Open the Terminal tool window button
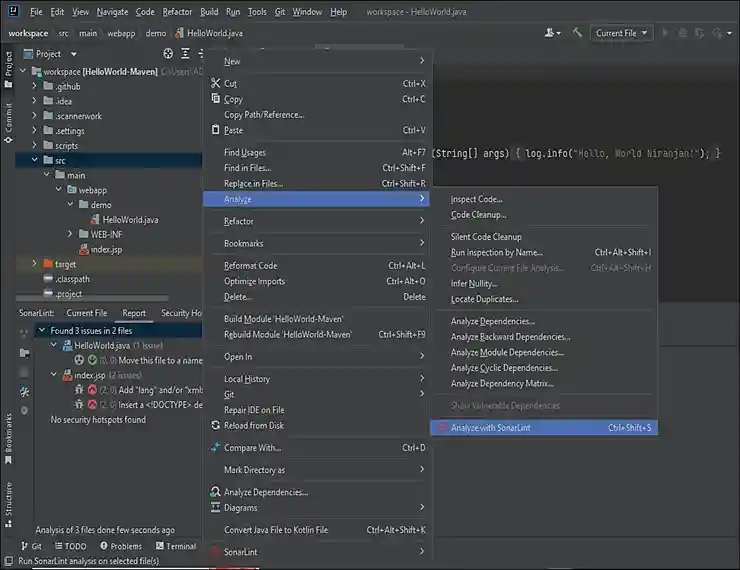This screenshot has height=570, width=740. [175, 546]
